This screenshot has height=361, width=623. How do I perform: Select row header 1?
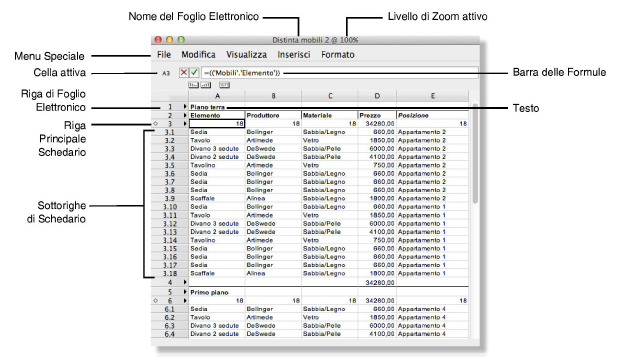tap(170, 107)
